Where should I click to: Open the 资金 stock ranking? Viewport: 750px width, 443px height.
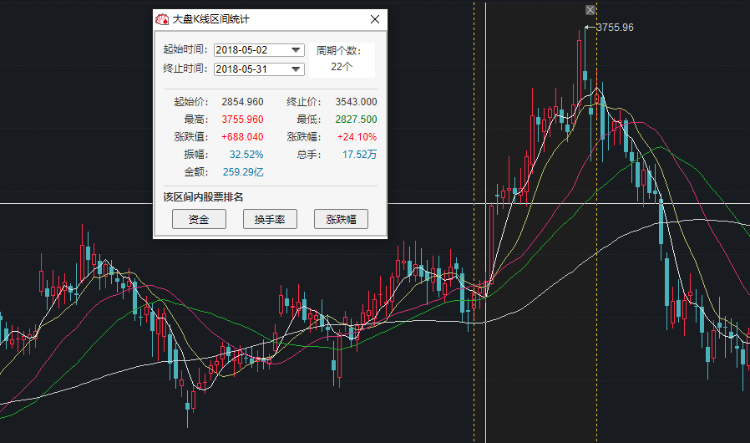click(199, 219)
